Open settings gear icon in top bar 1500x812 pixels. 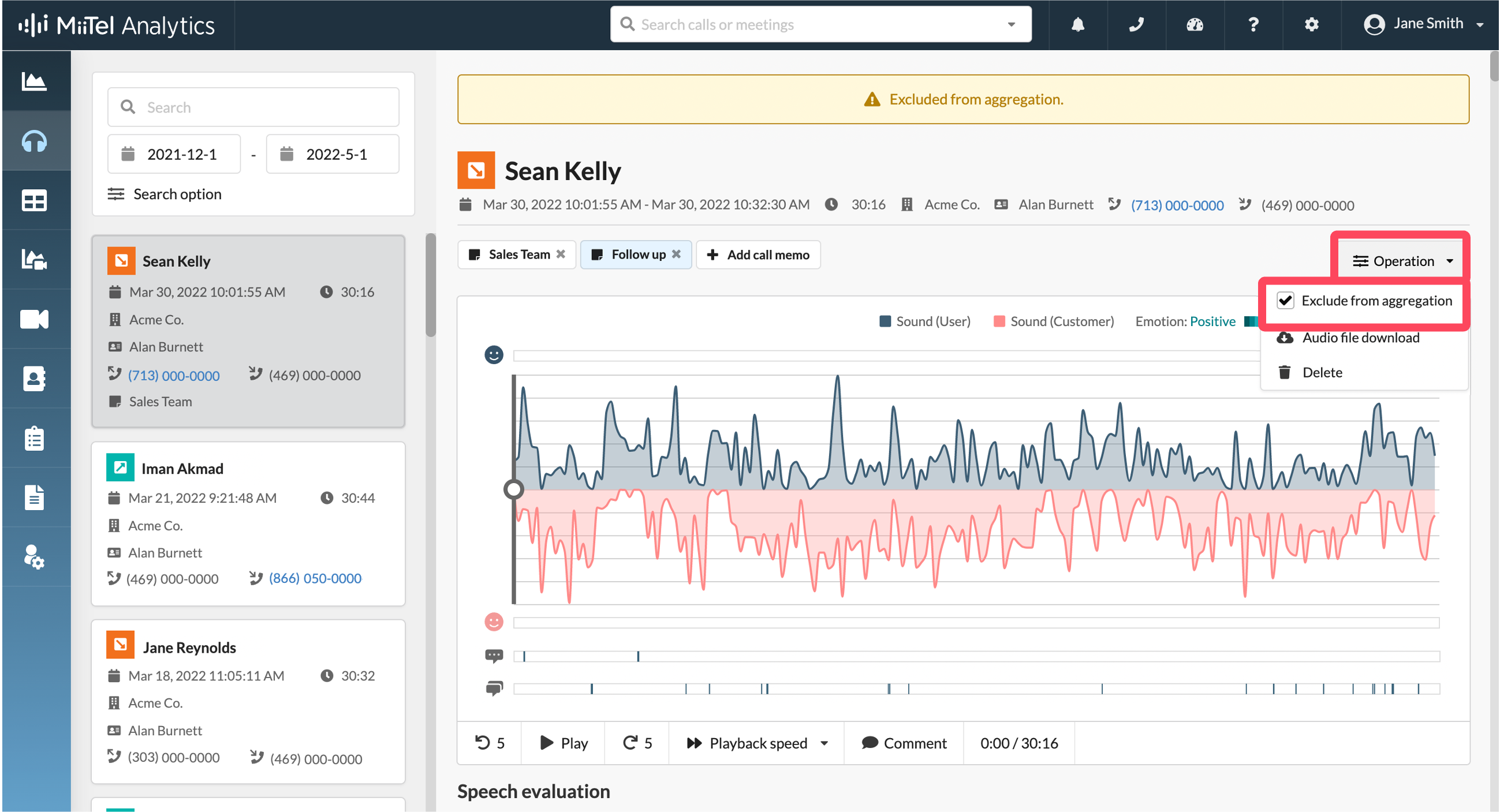click(x=1311, y=24)
